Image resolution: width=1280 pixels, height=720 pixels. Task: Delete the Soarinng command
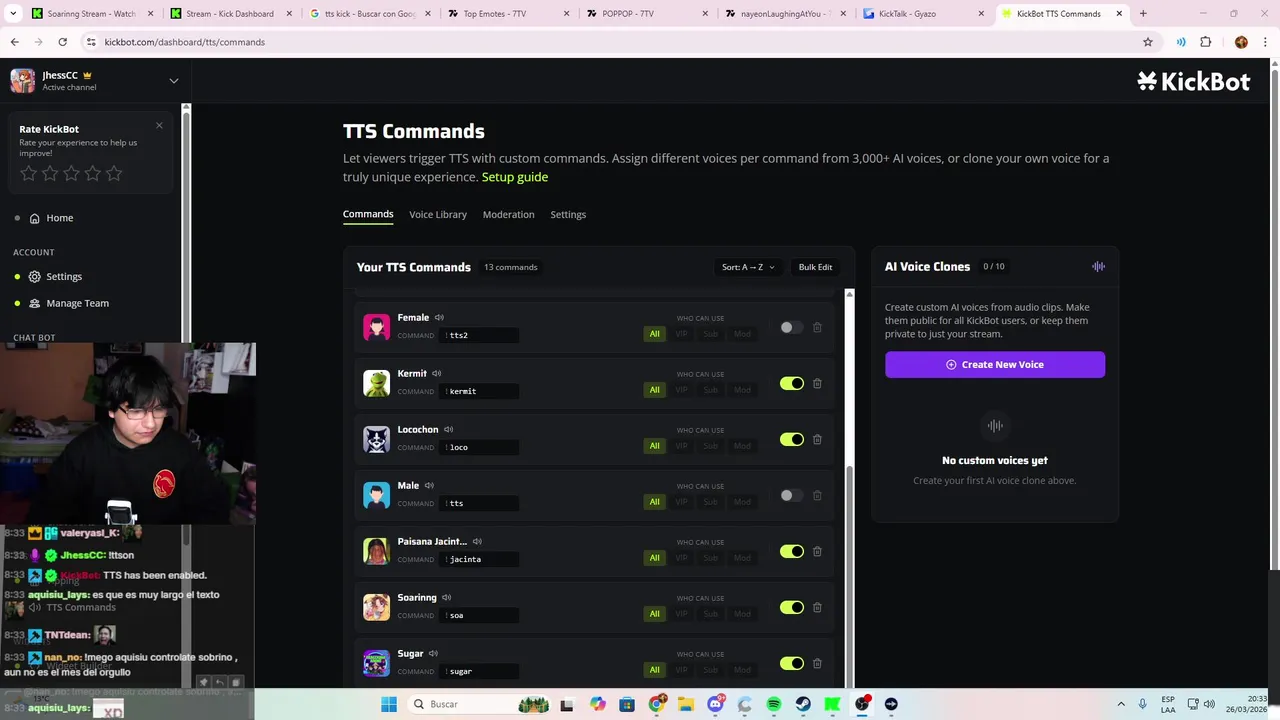817,608
